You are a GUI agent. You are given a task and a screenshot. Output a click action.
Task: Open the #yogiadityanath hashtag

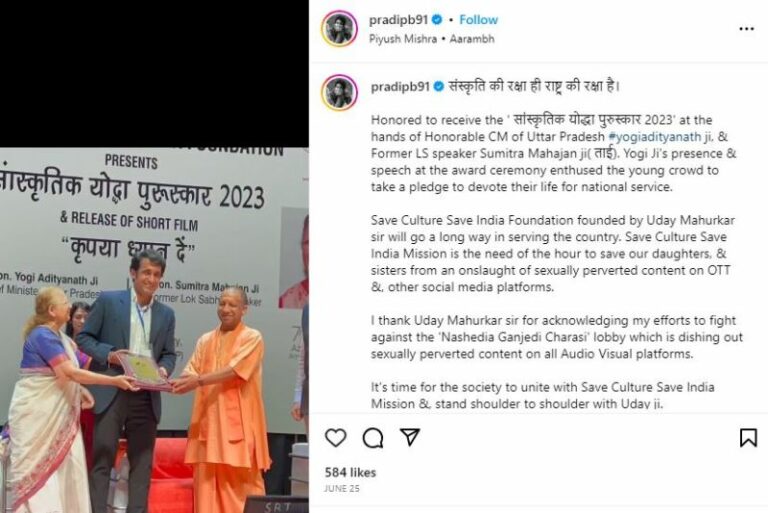coord(655,137)
